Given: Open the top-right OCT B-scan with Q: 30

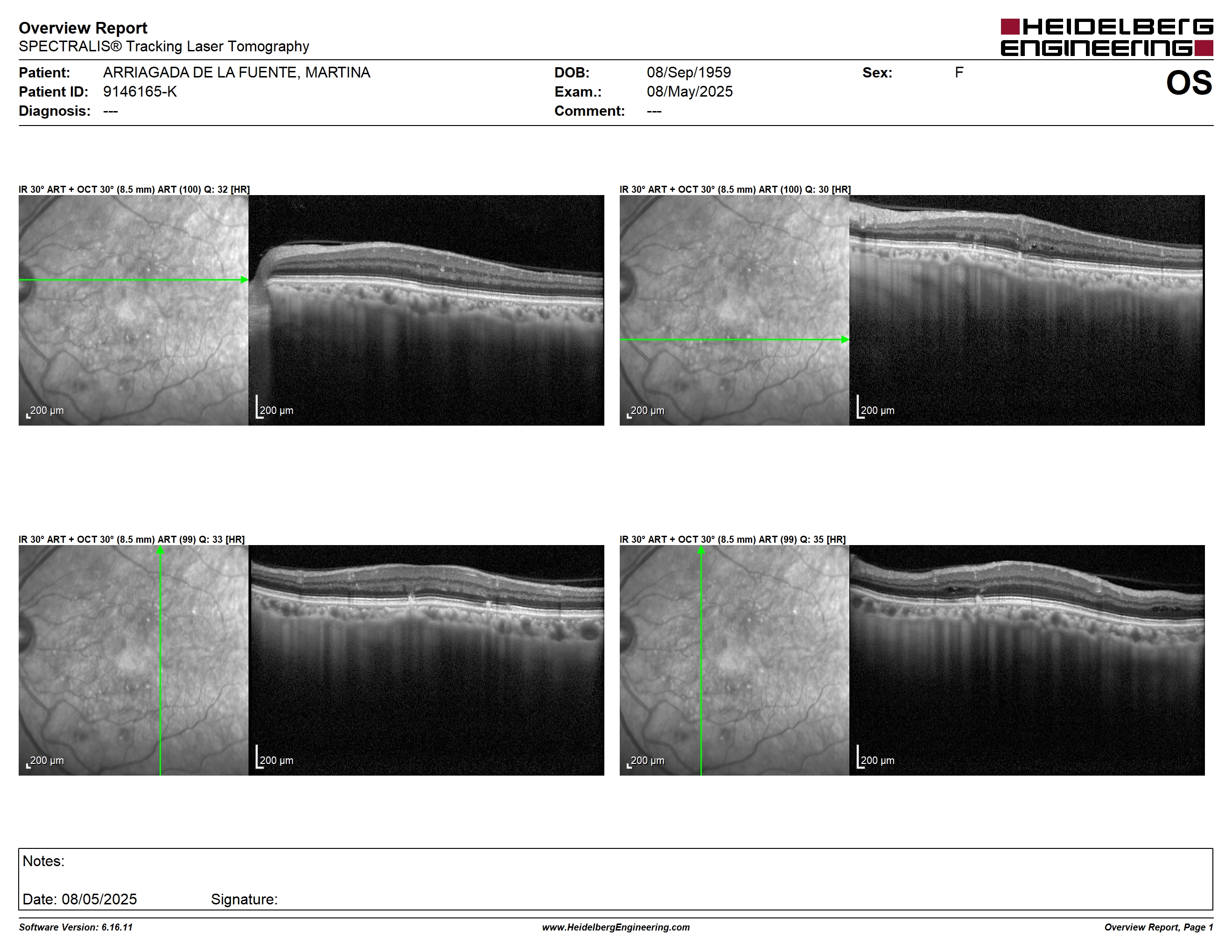Looking at the screenshot, I should pos(1027,310).
